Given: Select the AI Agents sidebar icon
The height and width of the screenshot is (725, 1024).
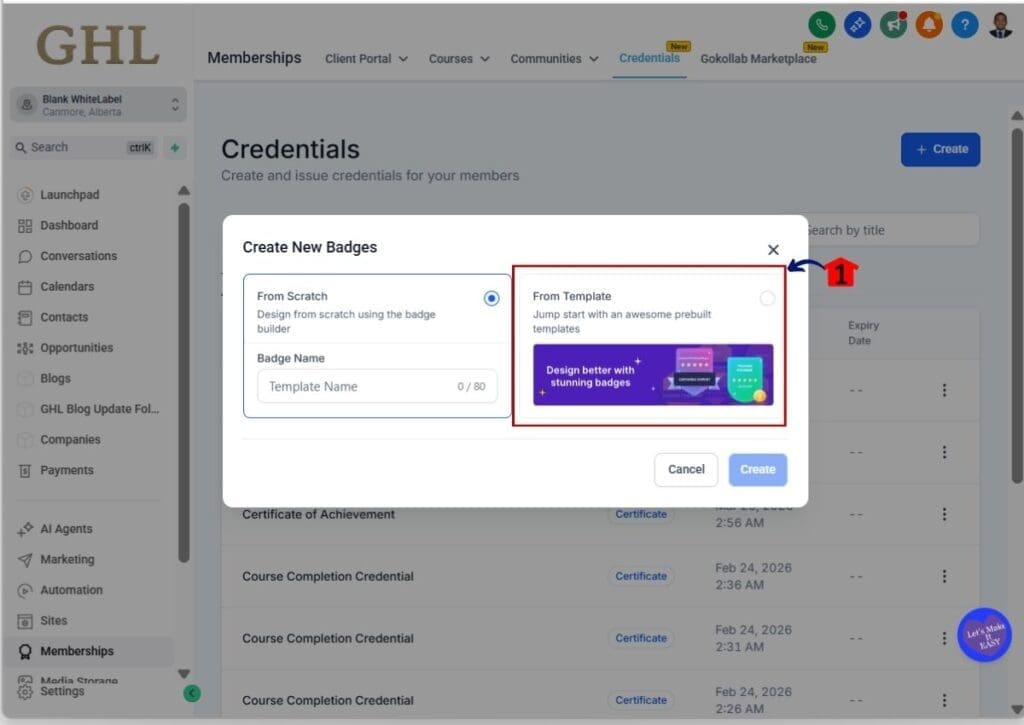Looking at the screenshot, I should [x=27, y=528].
